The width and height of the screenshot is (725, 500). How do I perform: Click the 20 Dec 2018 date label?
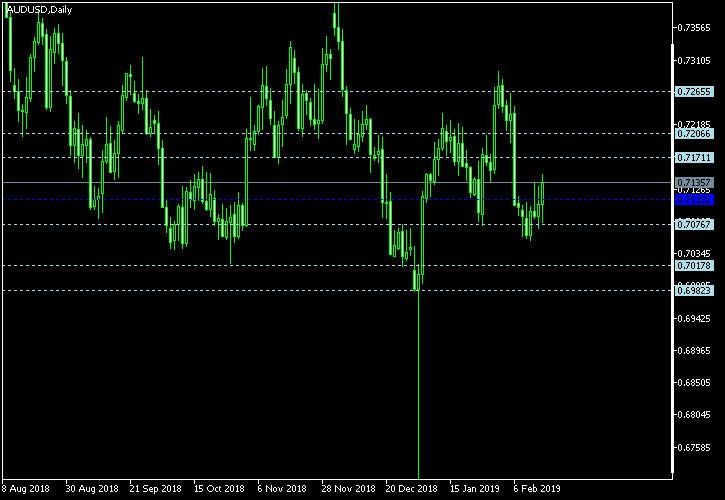[x=412, y=488]
